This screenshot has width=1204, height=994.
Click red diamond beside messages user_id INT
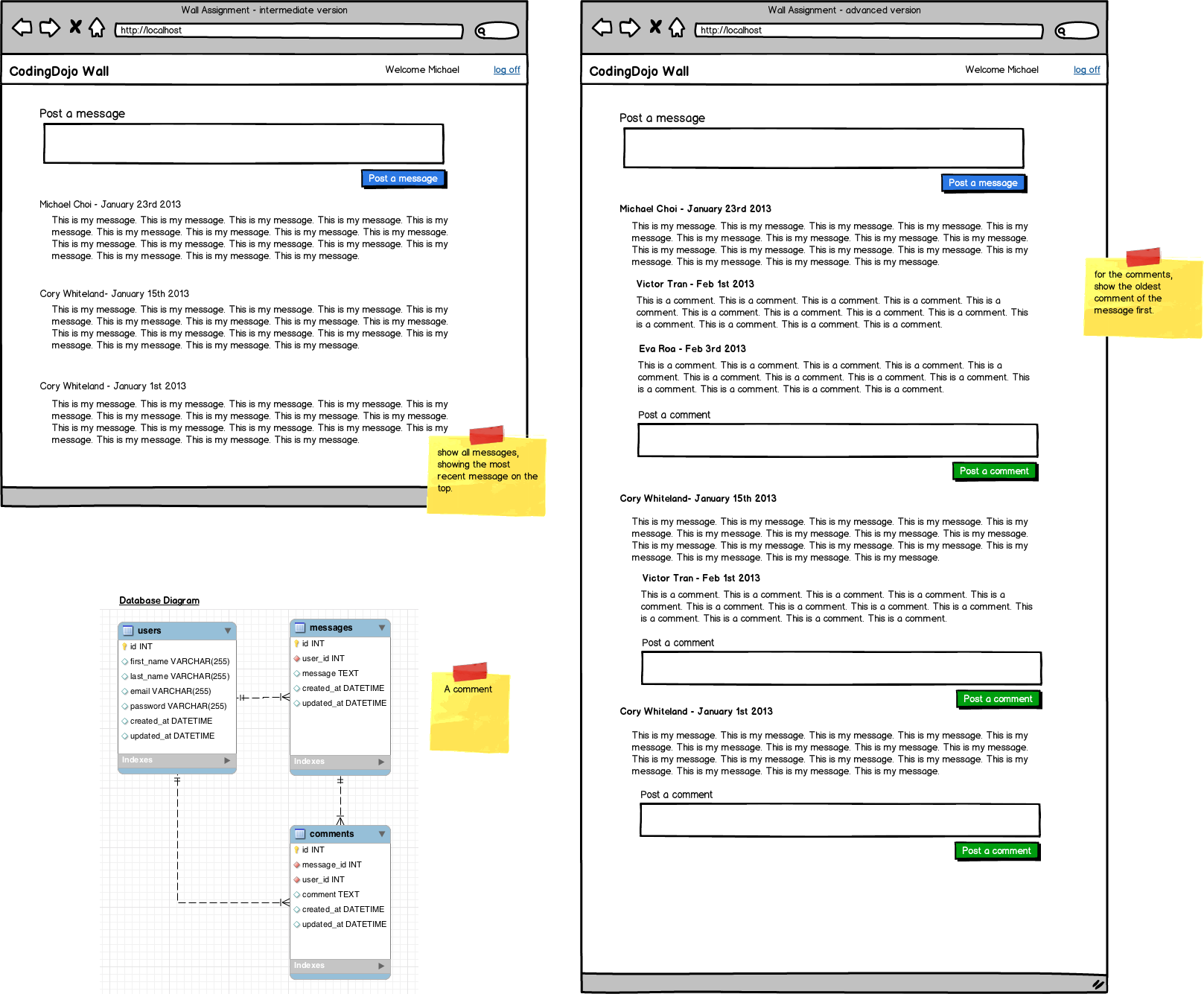pos(296,658)
